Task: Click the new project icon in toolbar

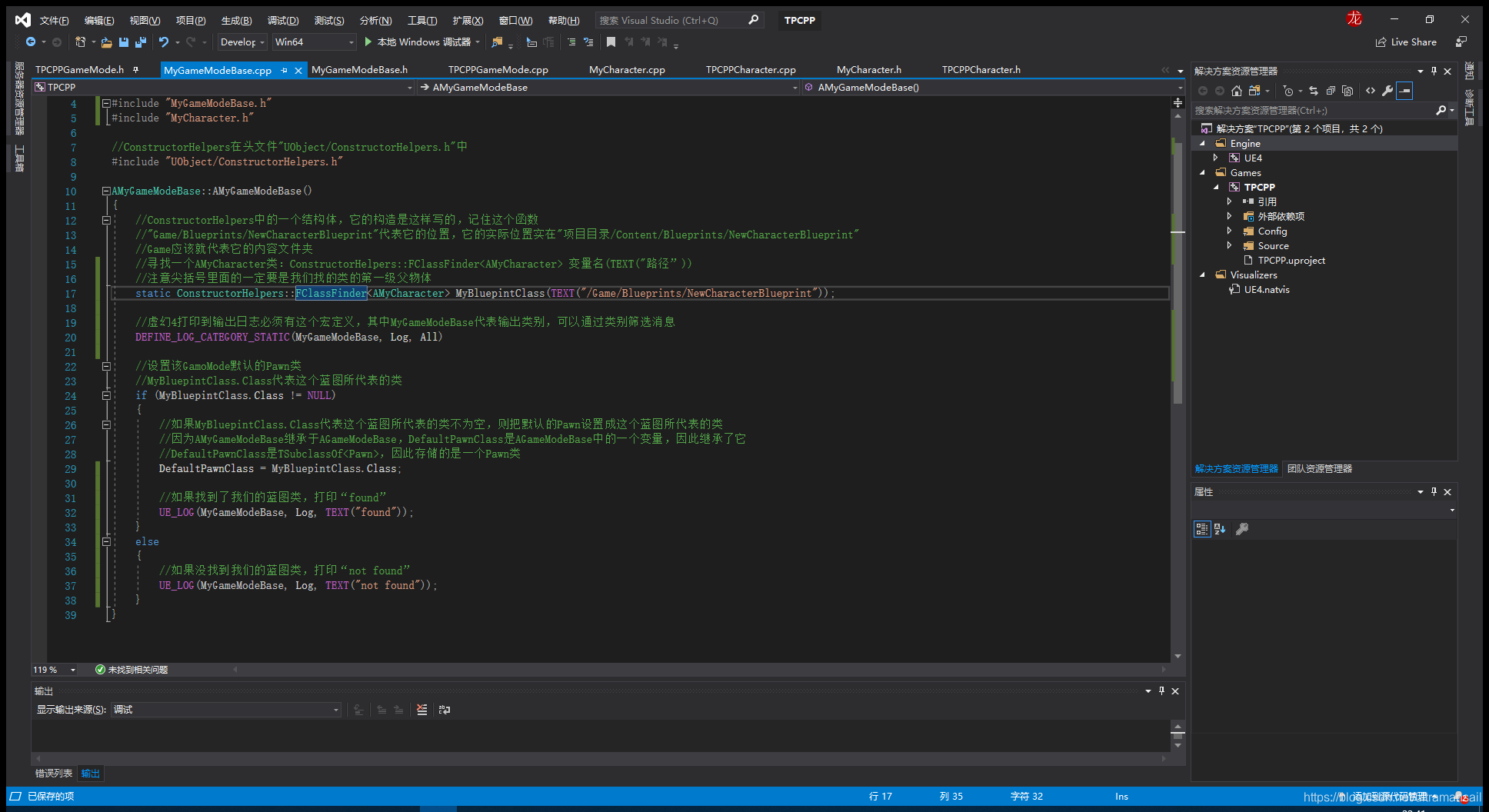Action: 81,42
